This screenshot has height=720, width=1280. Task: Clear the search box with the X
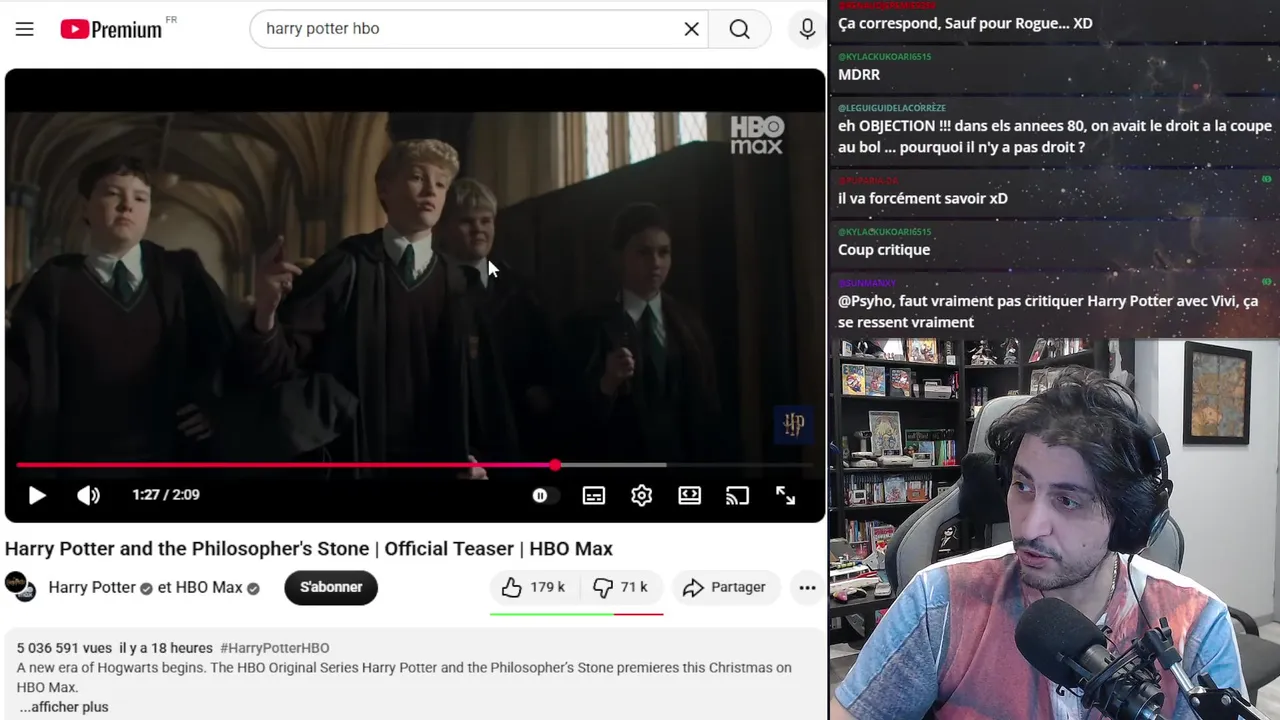691,29
